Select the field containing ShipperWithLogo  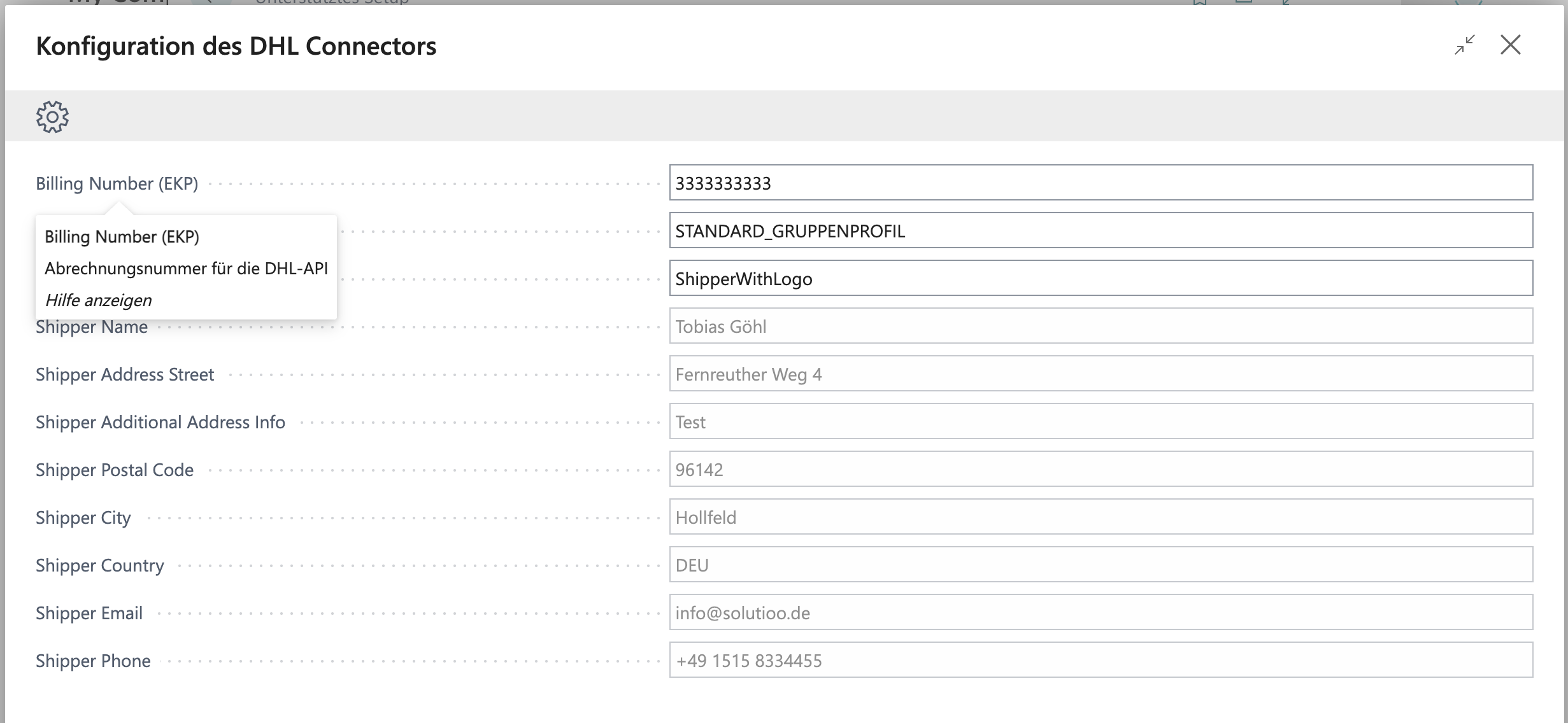pyautogui.click(x=1101, y=279)
